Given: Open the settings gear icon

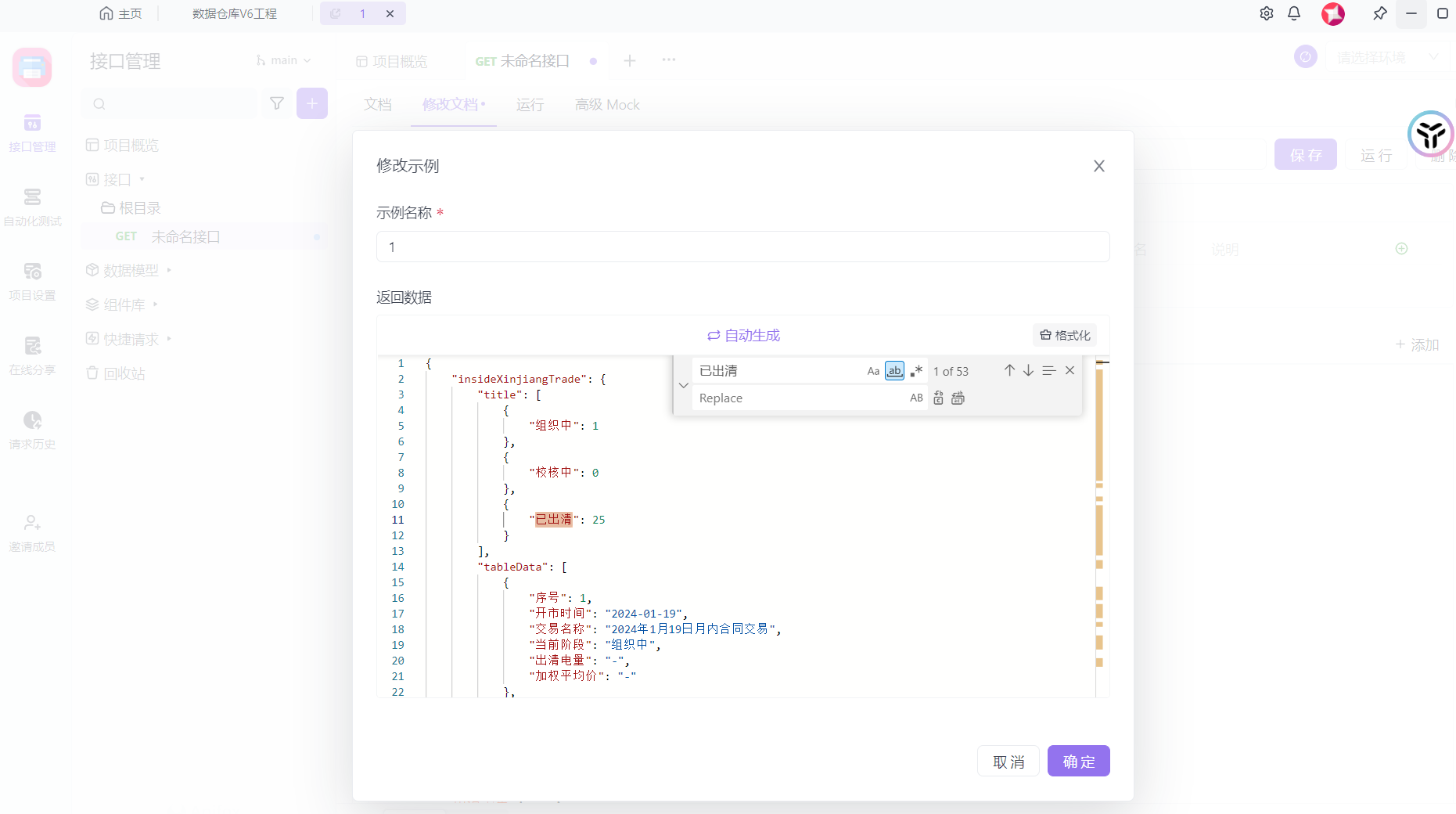Looking at the screenshot, I should (1266, 13).
